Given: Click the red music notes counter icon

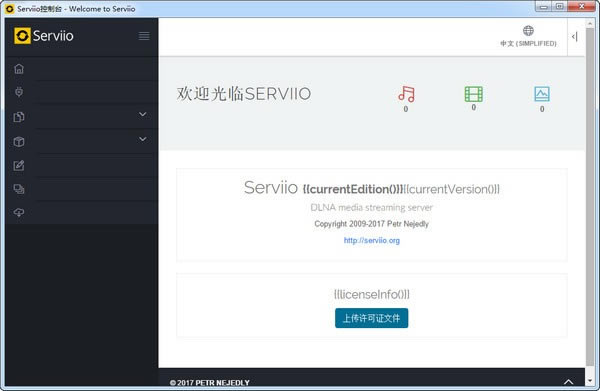Looking at the screenshot, I should (406, 94).
